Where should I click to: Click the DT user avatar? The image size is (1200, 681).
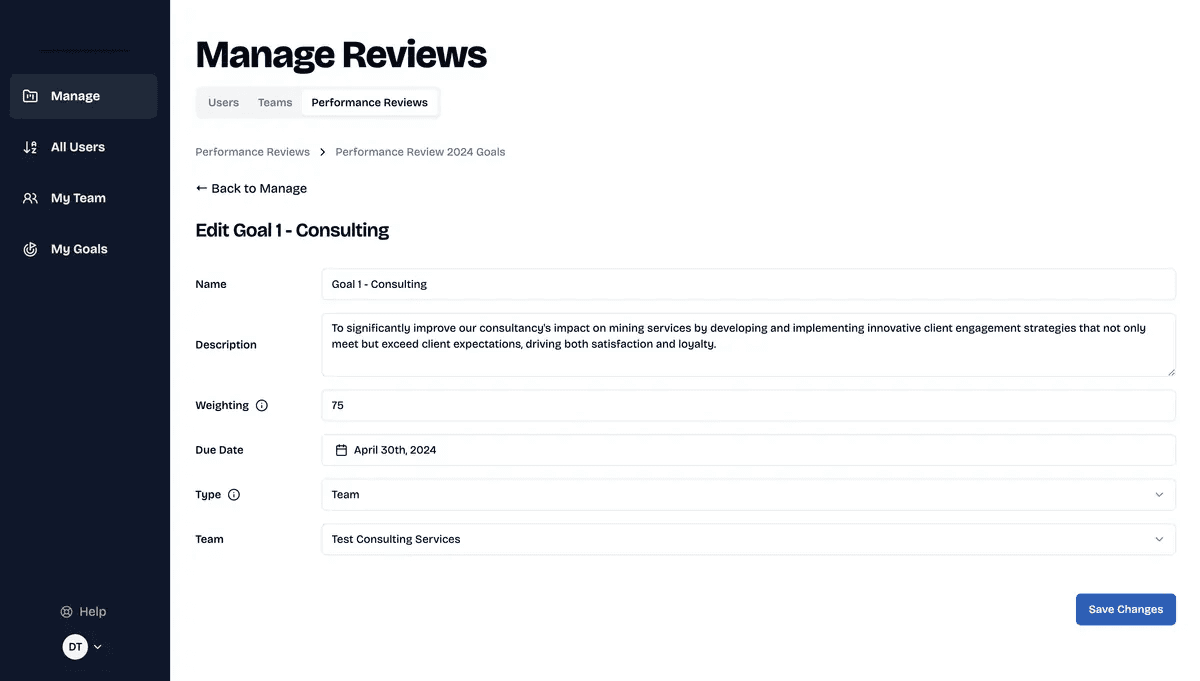pyautogui.click(x=75, y=647)
